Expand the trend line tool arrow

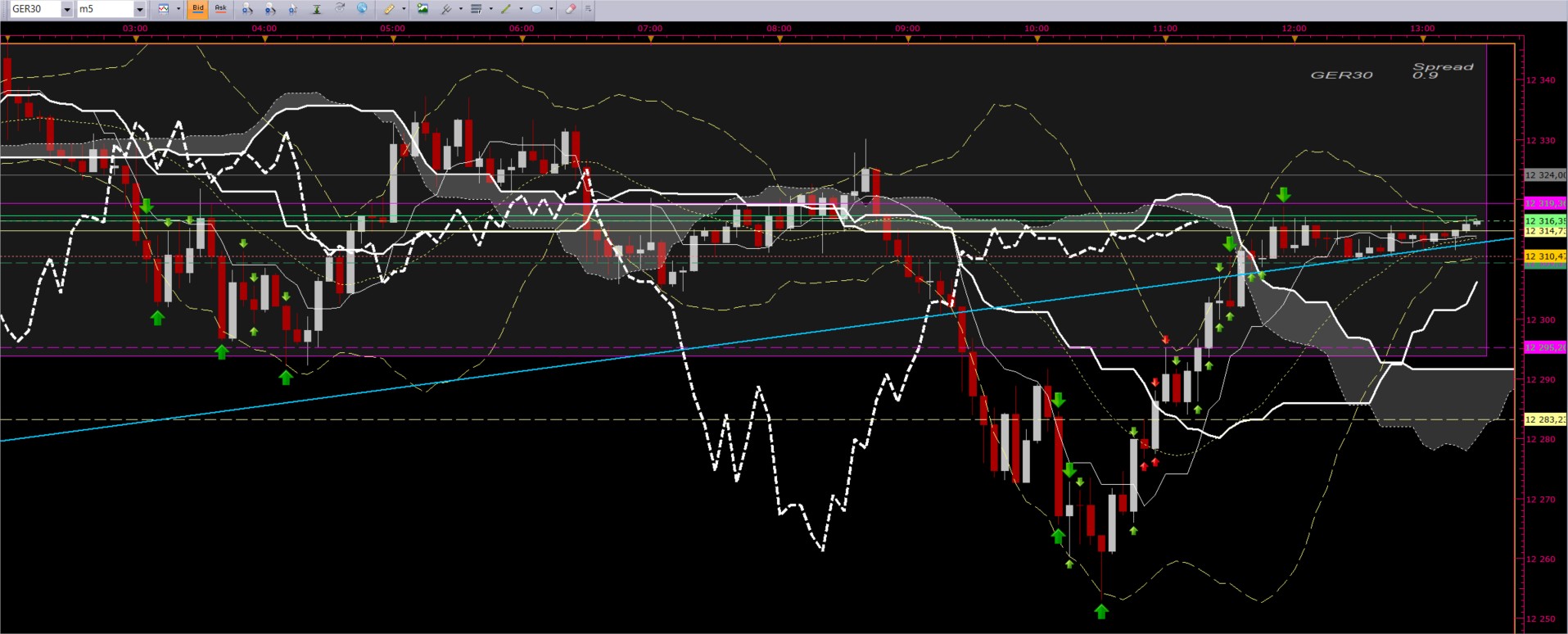click(x=521, y=9)
